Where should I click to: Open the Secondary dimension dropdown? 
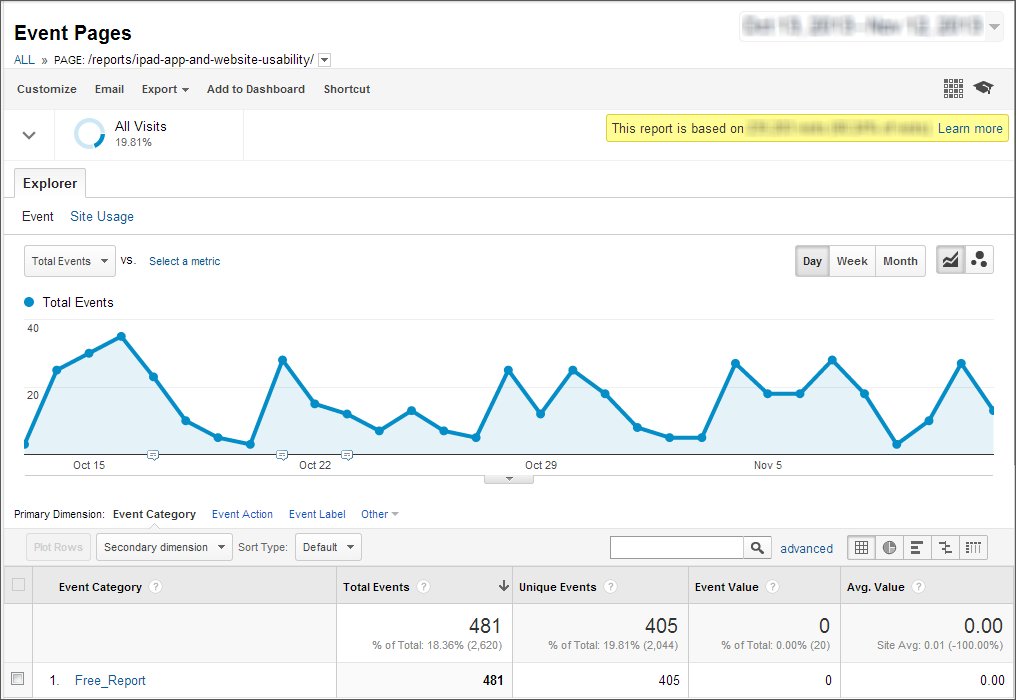point(164,547)
